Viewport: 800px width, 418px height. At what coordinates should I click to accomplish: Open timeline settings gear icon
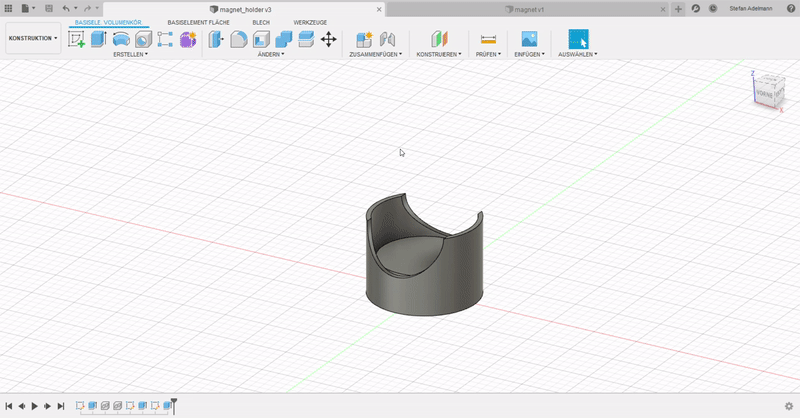788,405
